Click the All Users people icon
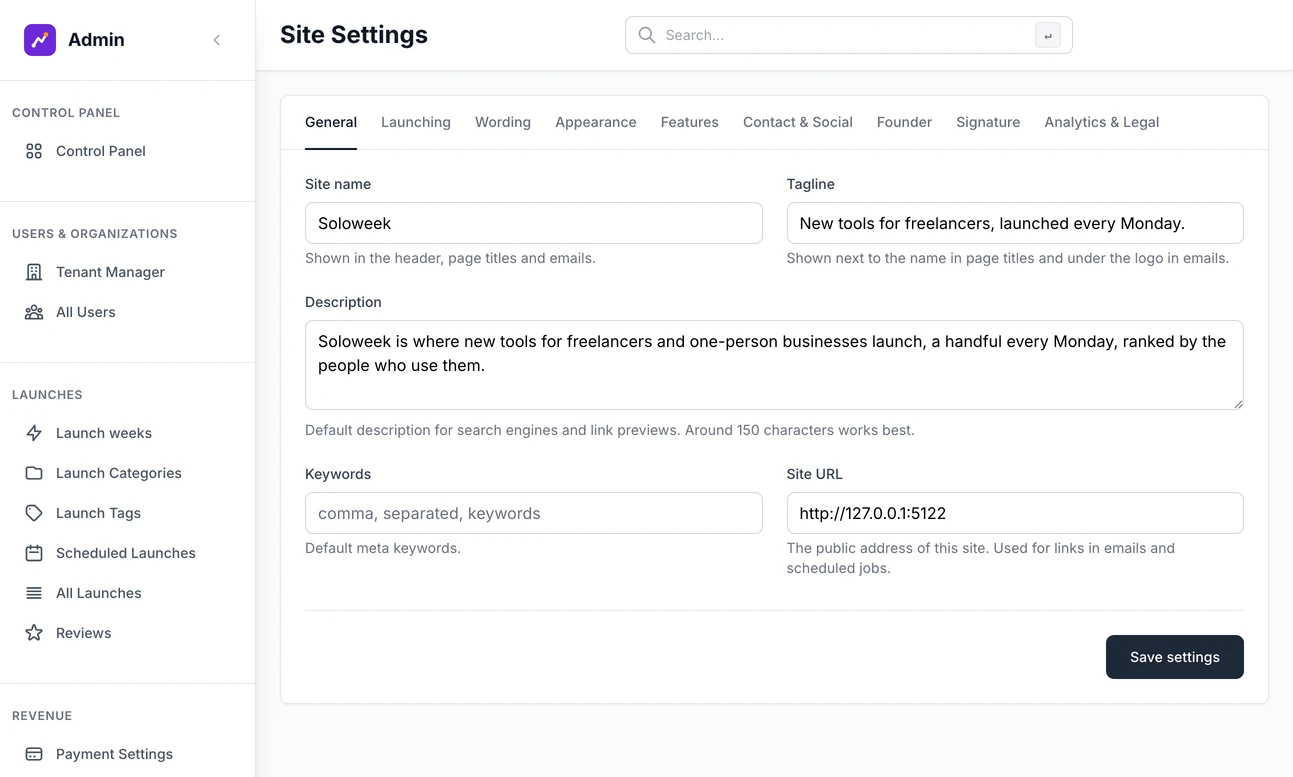 tap(34, 312)
